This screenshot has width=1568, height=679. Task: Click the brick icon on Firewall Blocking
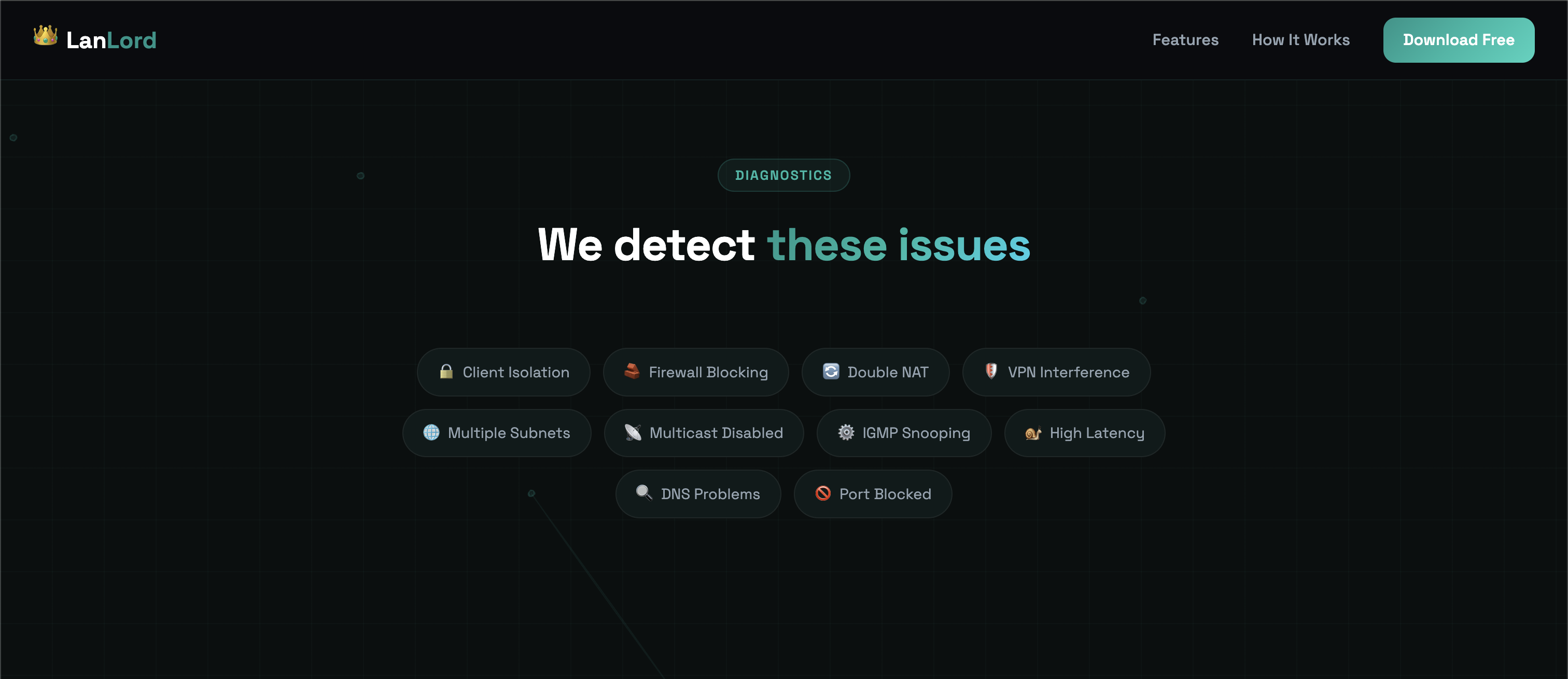[633, 371]
